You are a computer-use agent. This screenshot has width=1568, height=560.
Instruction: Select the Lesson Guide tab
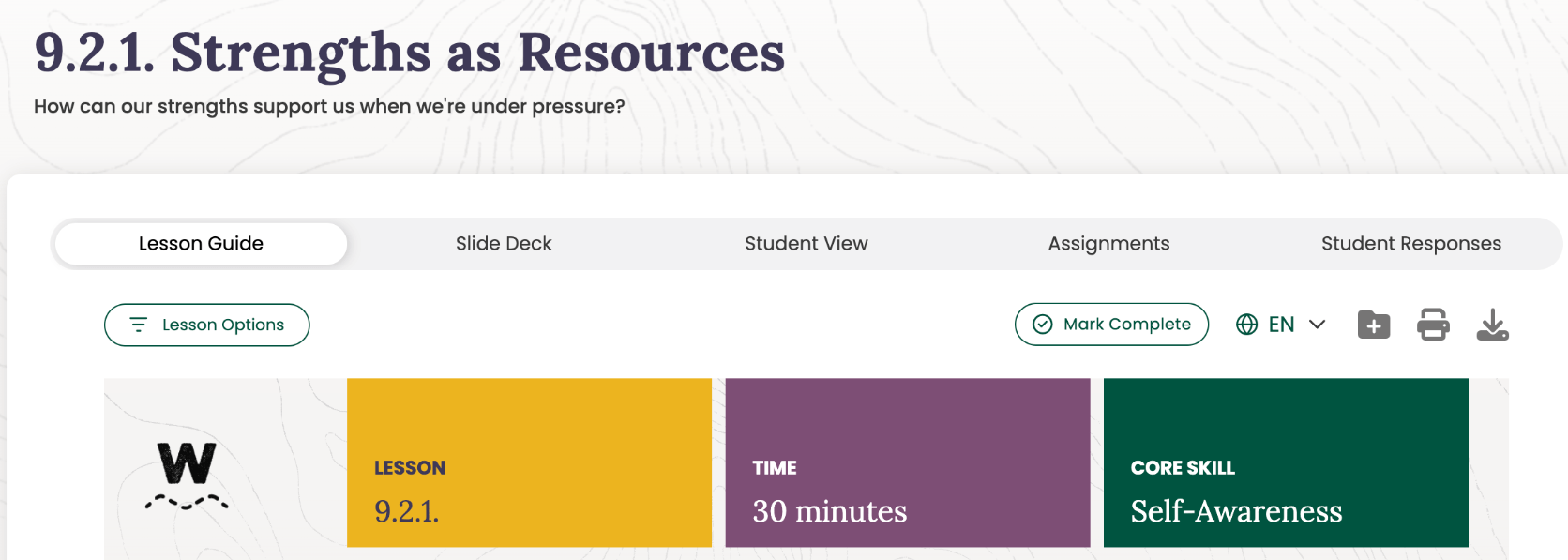pos(201,244)
